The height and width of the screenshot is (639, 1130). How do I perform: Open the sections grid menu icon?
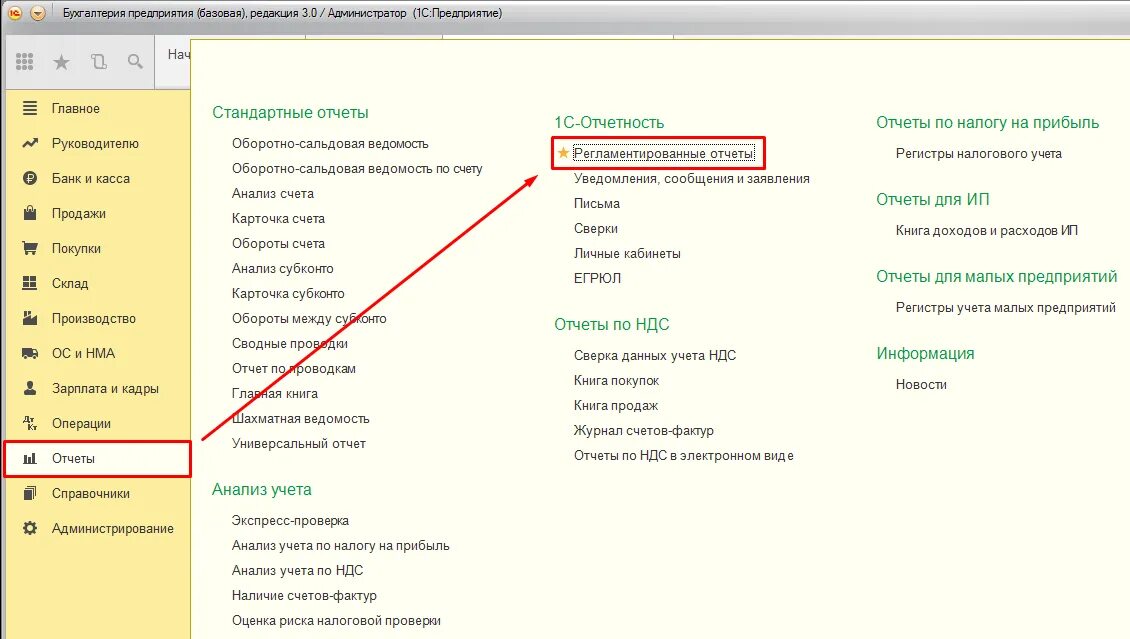[x=25, y=62]
